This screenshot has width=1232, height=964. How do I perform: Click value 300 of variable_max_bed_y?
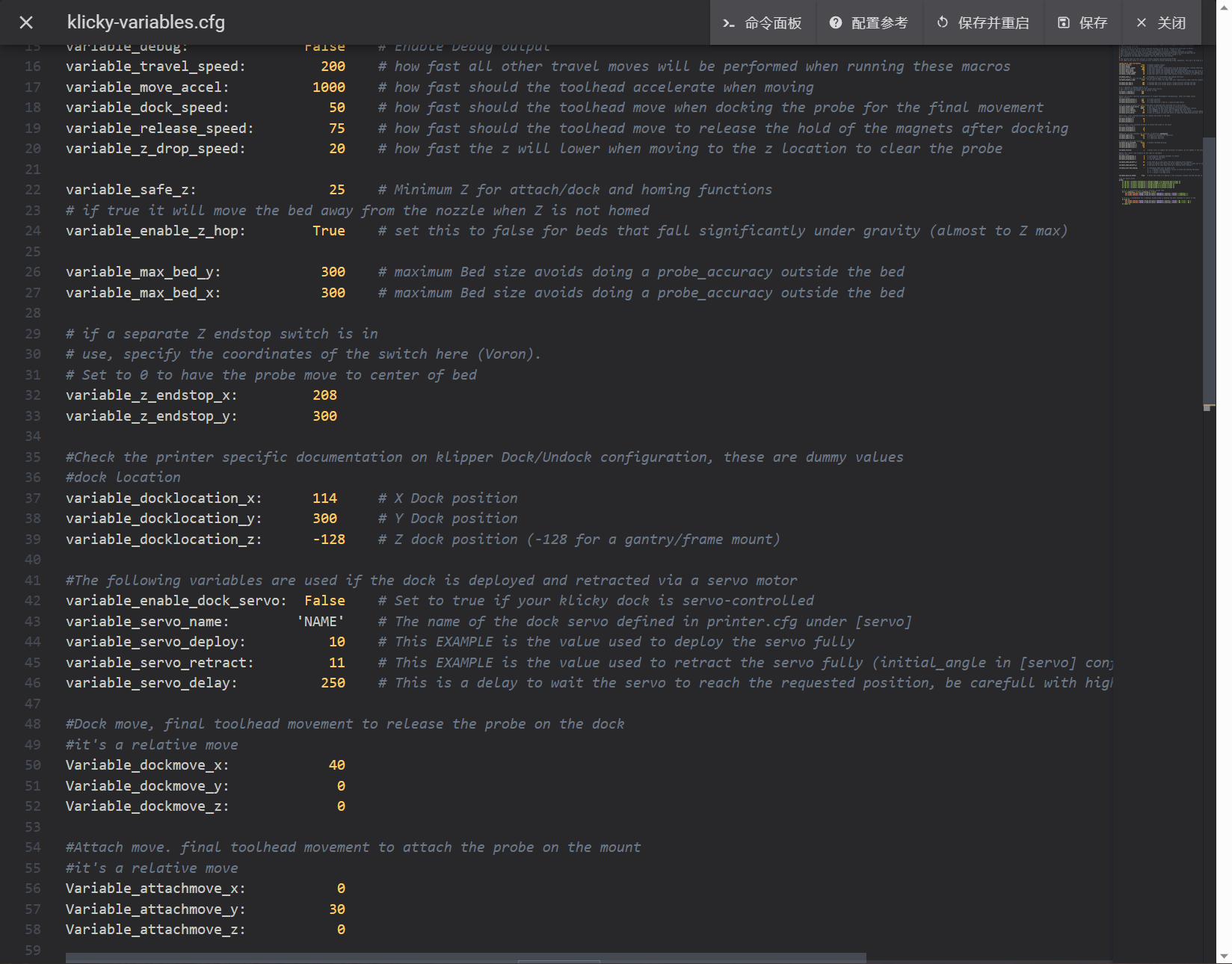[333, 272]
